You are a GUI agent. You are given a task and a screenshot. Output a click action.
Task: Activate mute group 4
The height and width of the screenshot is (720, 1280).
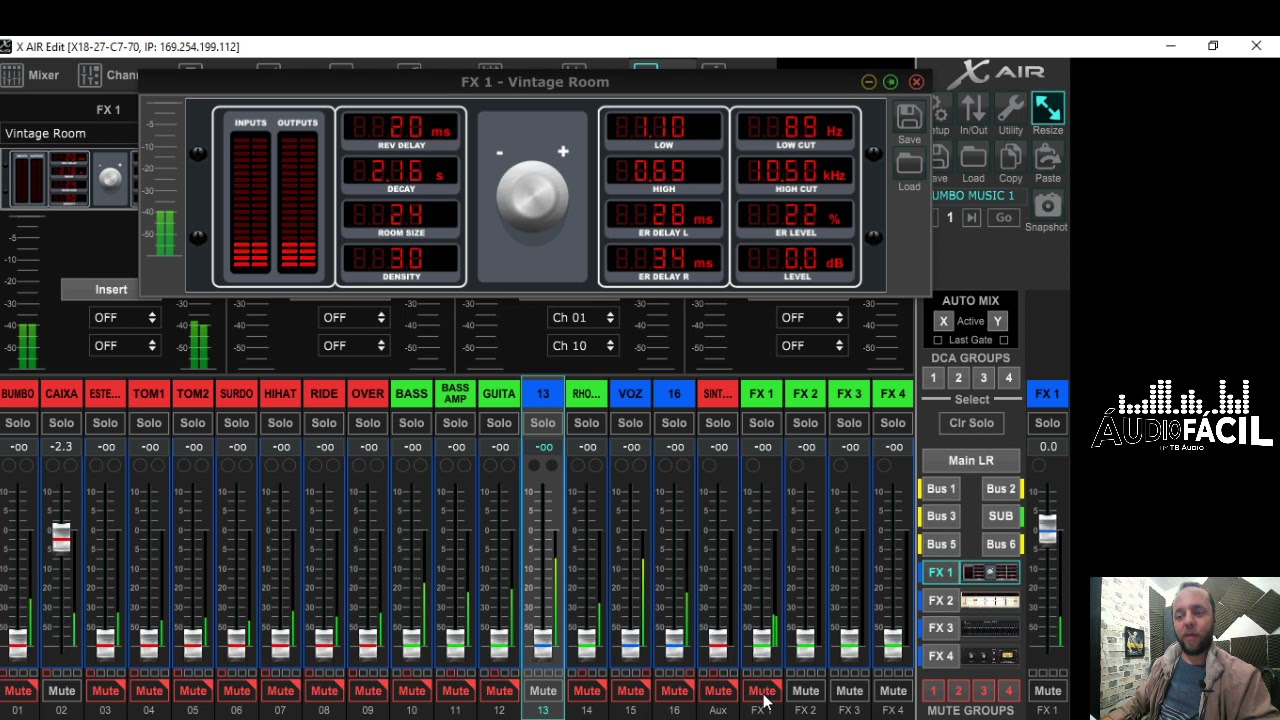click(x=1008, y=691)
